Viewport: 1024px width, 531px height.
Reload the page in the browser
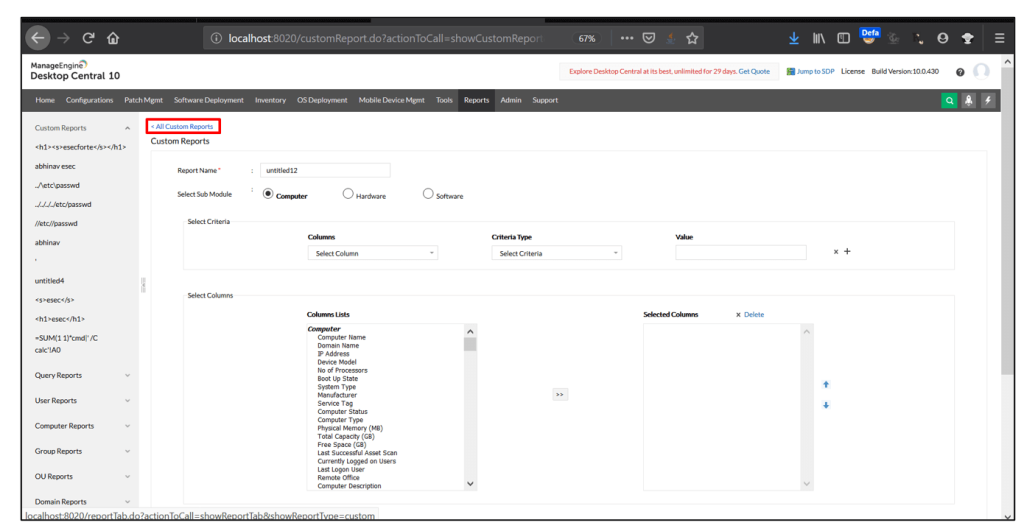[x=88, y=38]
